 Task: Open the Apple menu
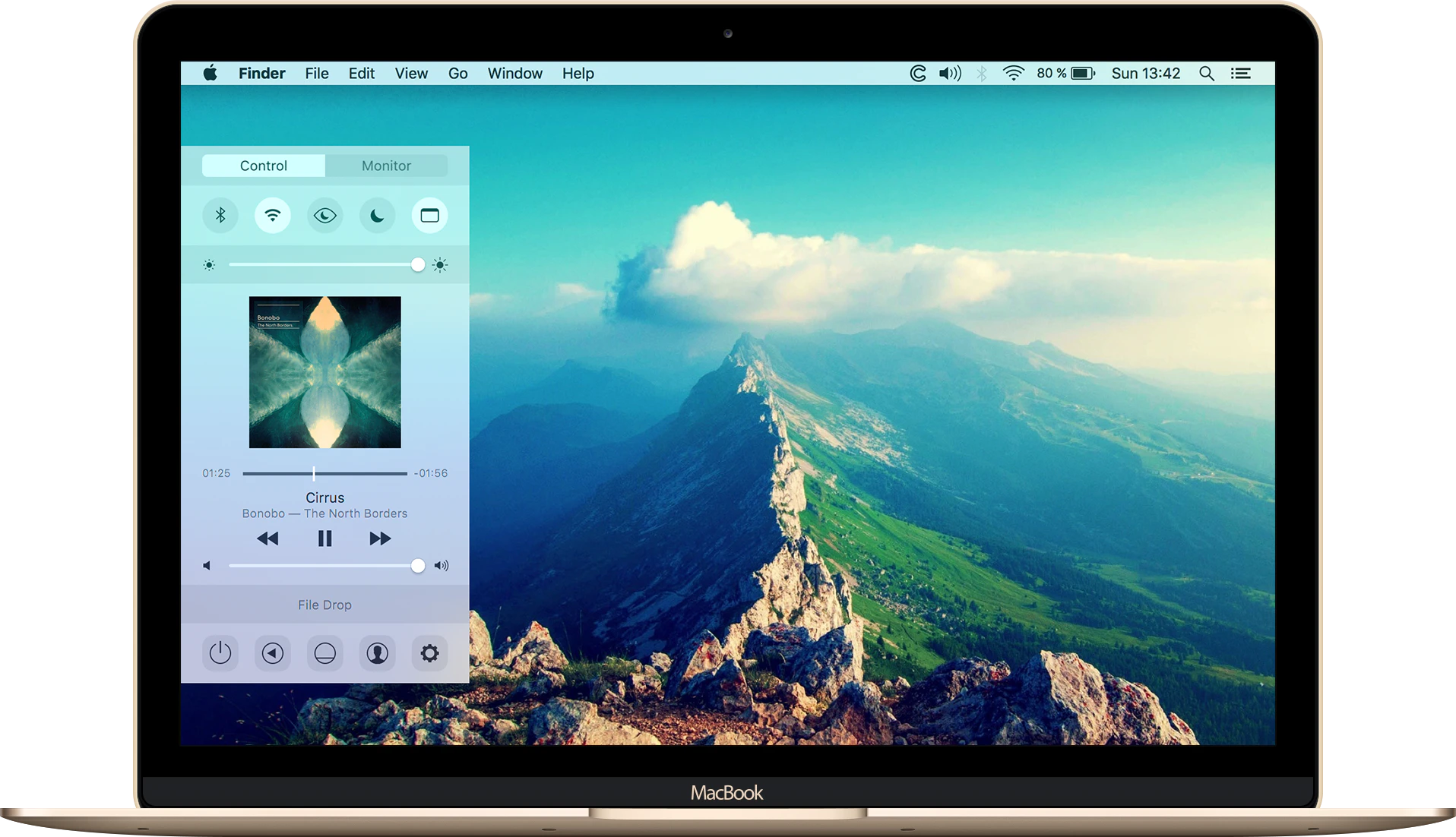coord(210,73)
